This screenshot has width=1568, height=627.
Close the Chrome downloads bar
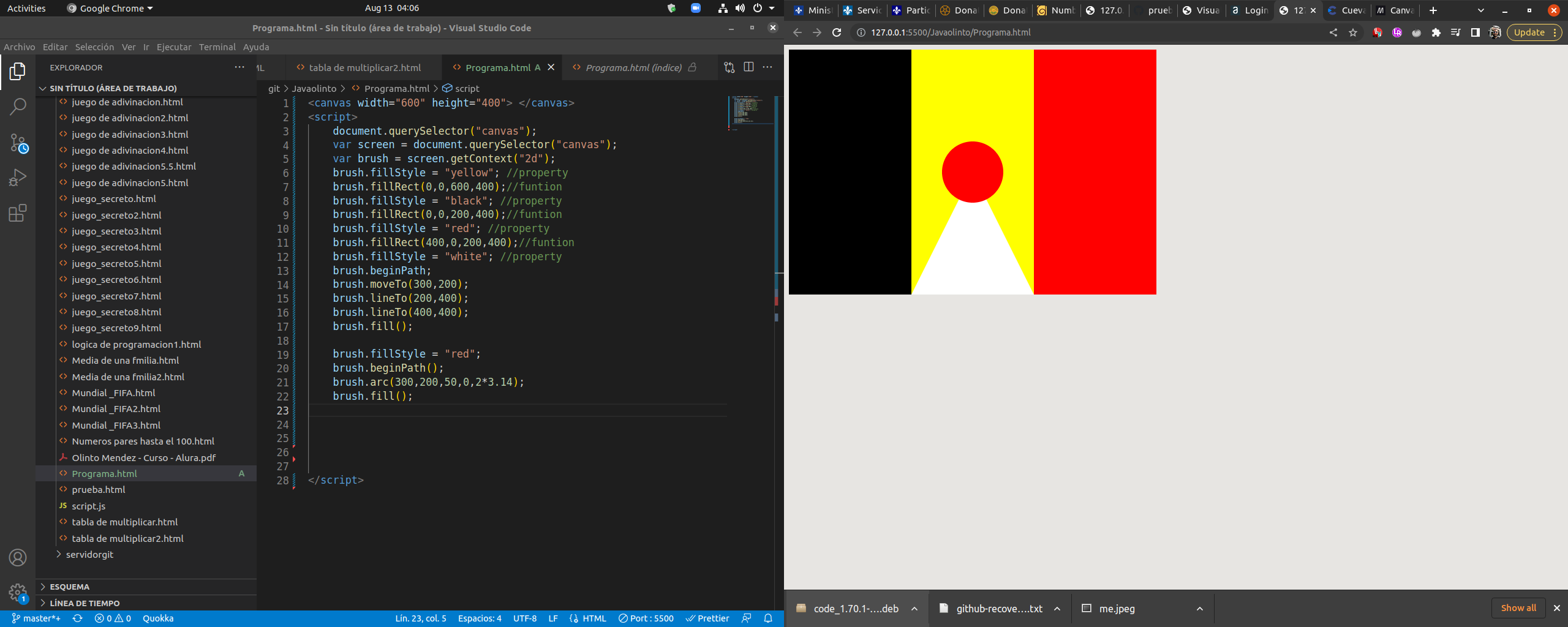tap(1556, 608)
